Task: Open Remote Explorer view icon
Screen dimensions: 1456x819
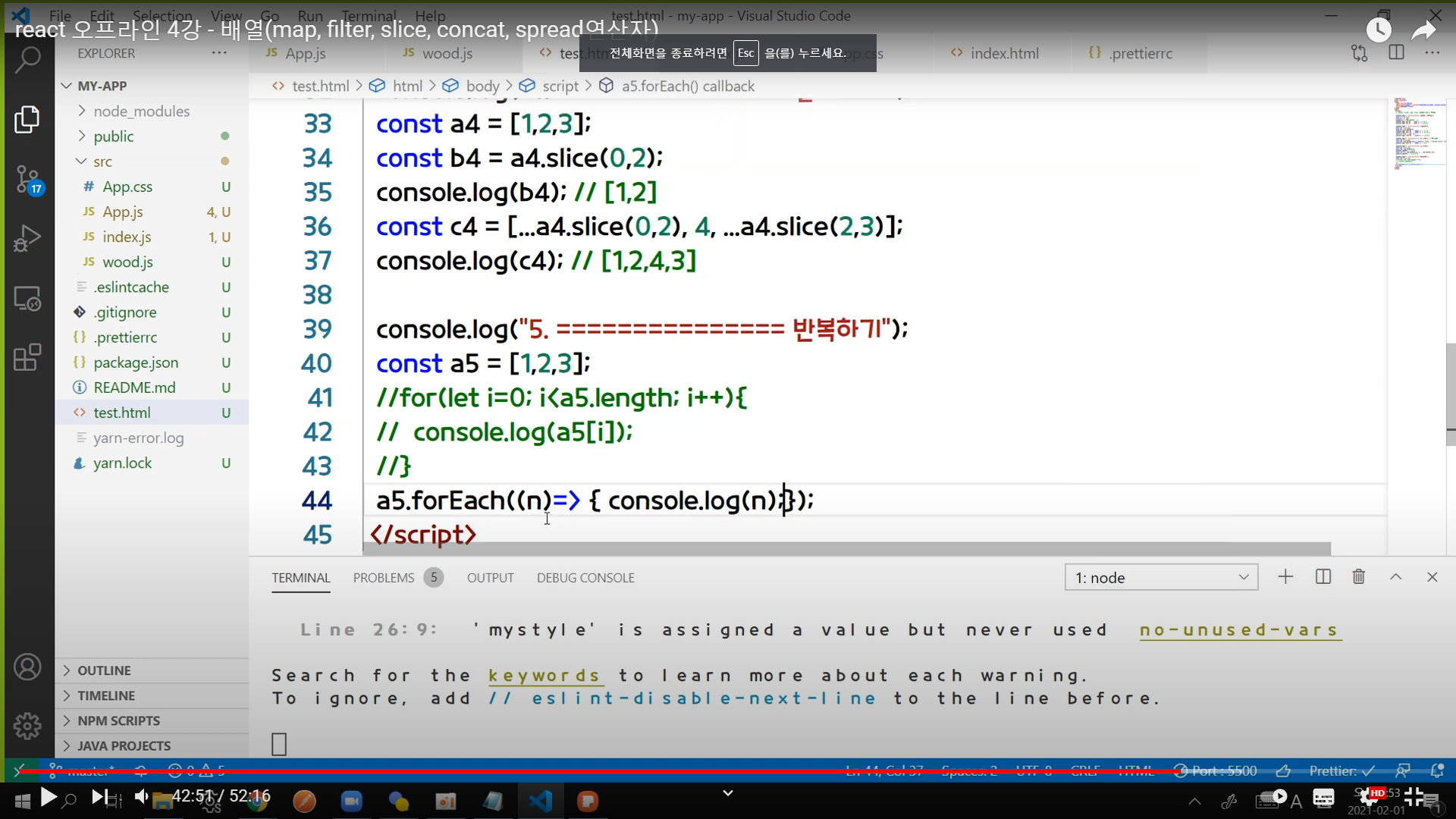Action: point(27,299)
